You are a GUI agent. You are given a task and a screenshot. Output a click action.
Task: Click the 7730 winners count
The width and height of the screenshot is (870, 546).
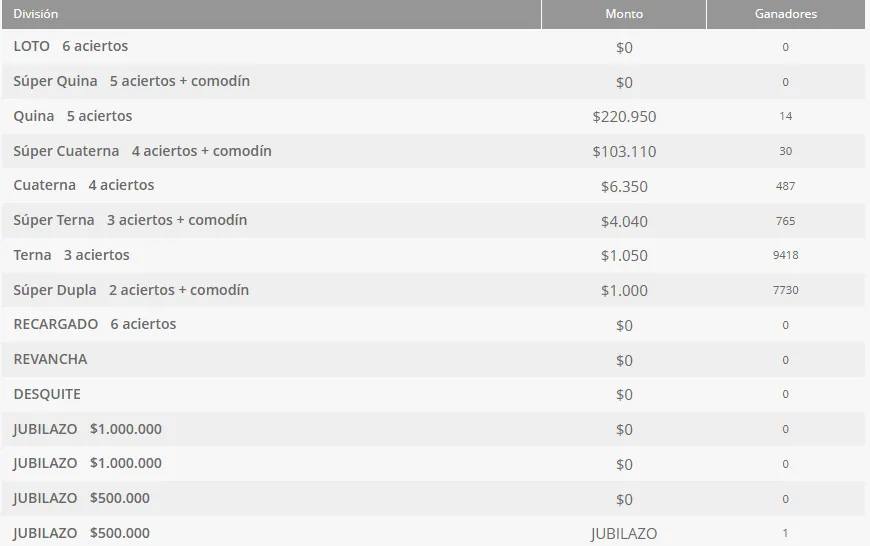pyautogui.click(x=785, y=290)
